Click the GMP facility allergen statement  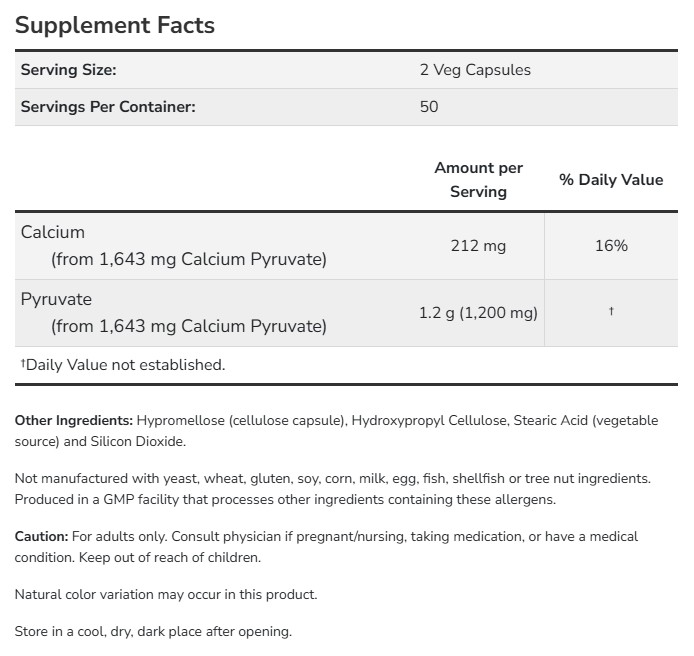point(285,499)
